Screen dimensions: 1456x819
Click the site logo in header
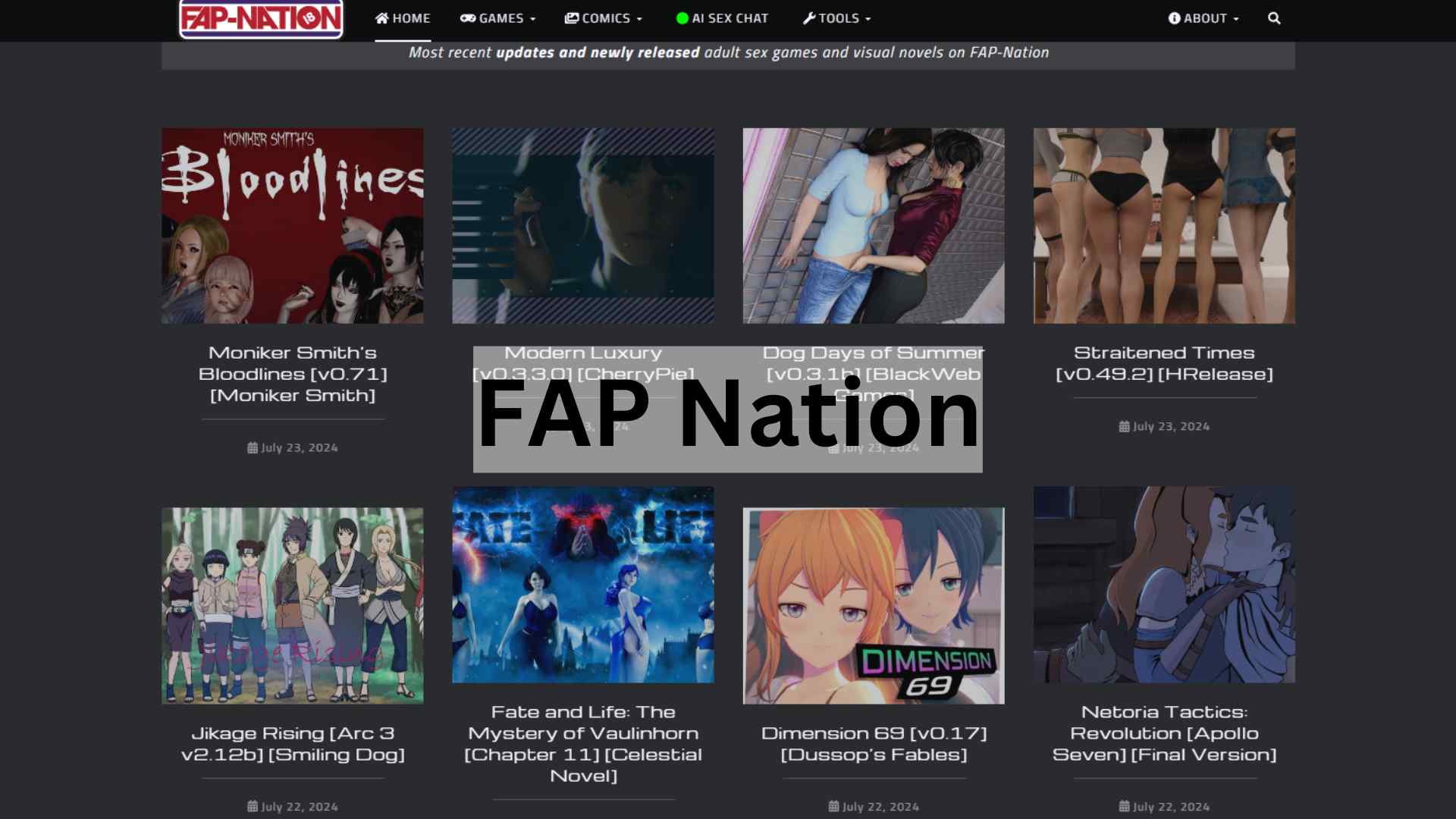point(261,19)
